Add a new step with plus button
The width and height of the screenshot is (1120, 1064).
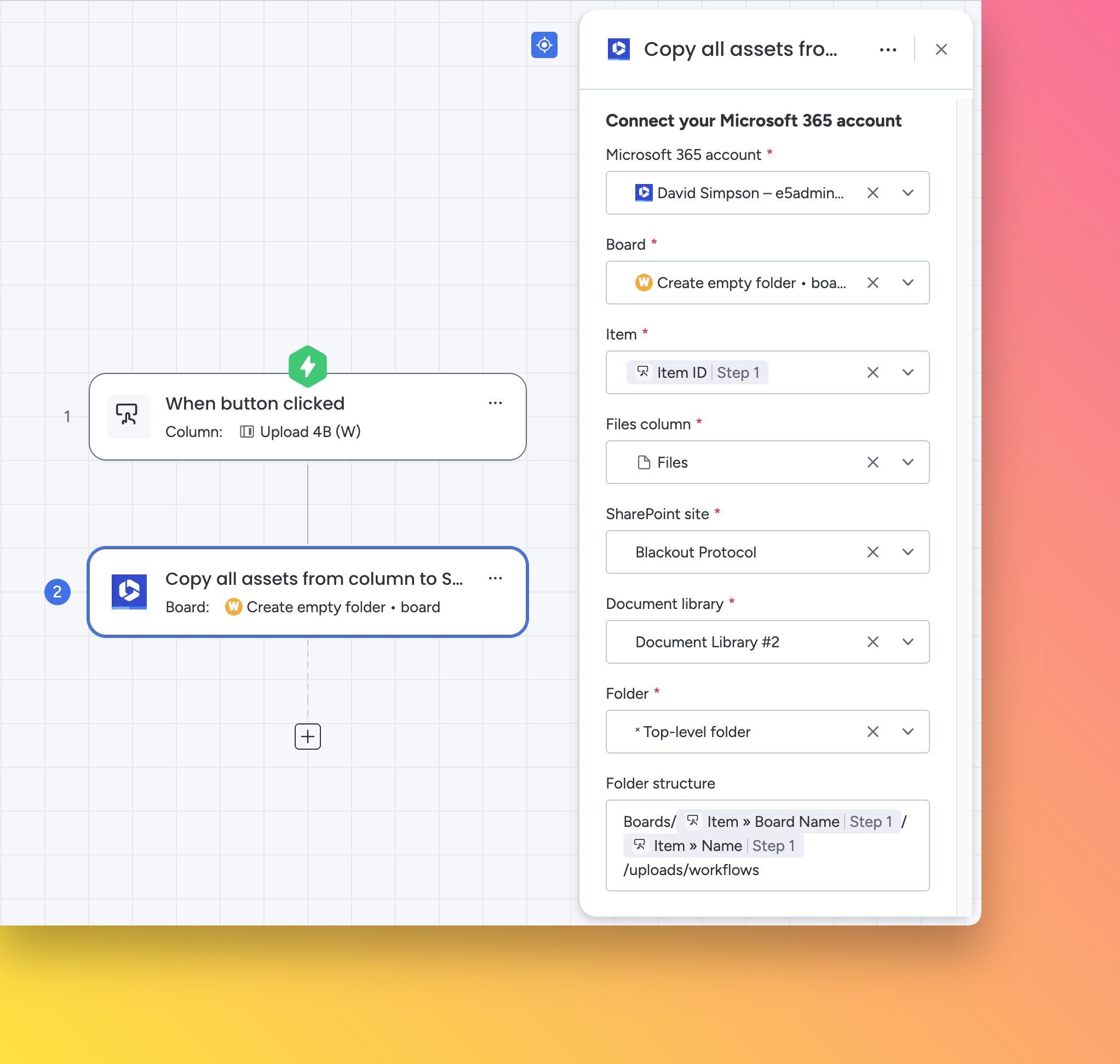point(307,736)
